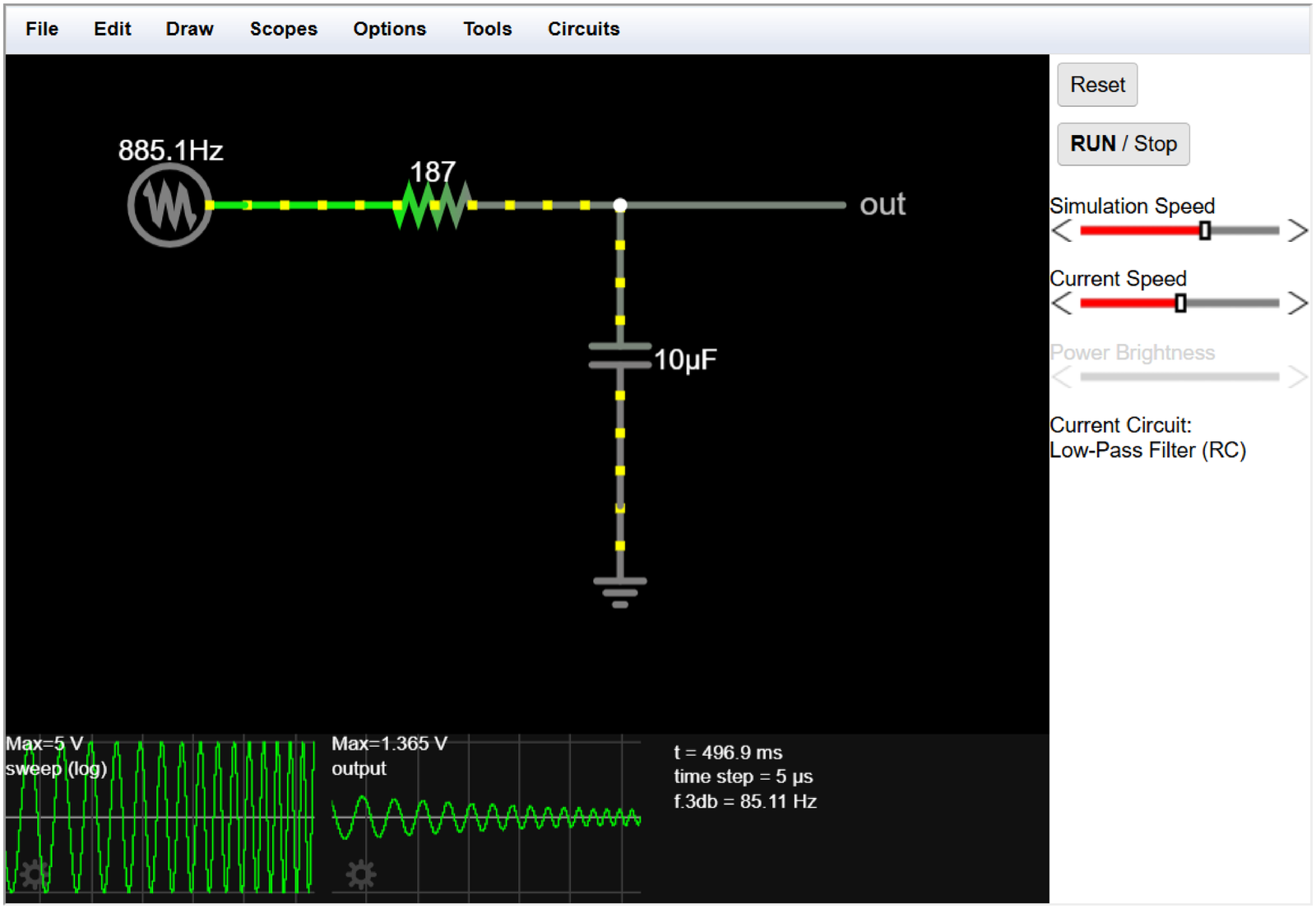Click the output scope waveform
1316x909 pixels.
(x=485, y=818)
